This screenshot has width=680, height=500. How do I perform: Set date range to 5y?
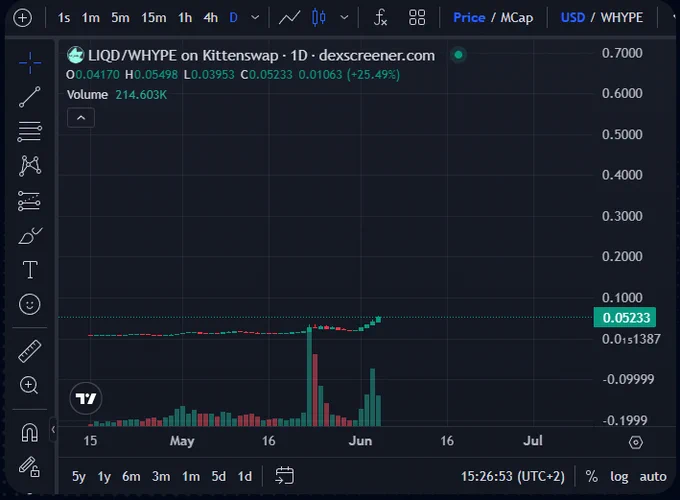[x=78, y=476]
